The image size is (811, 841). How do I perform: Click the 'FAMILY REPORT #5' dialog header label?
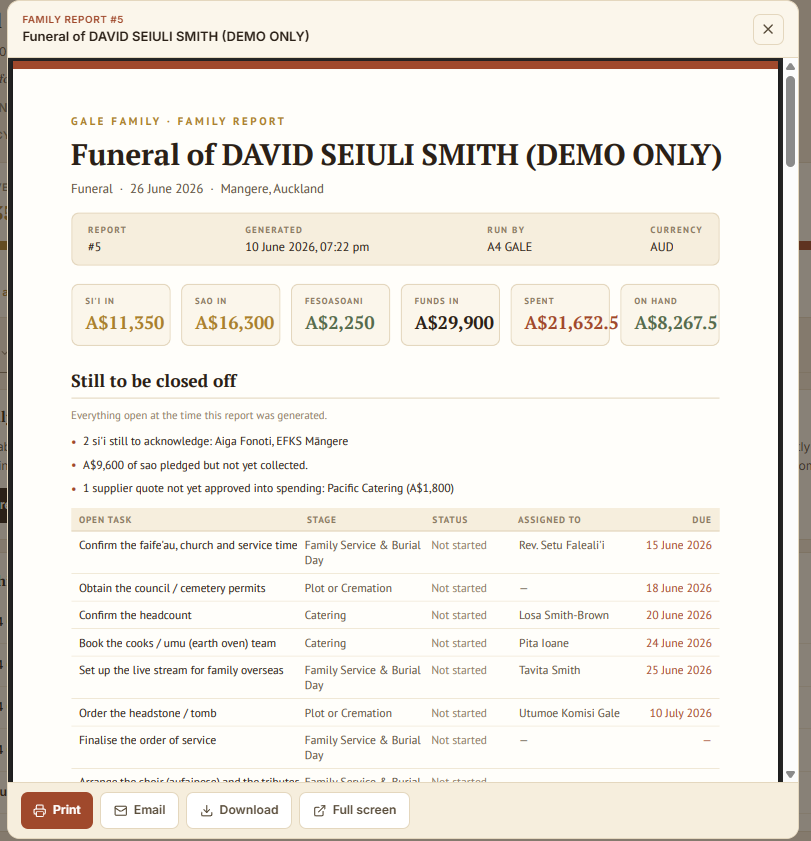coord(73,20)
